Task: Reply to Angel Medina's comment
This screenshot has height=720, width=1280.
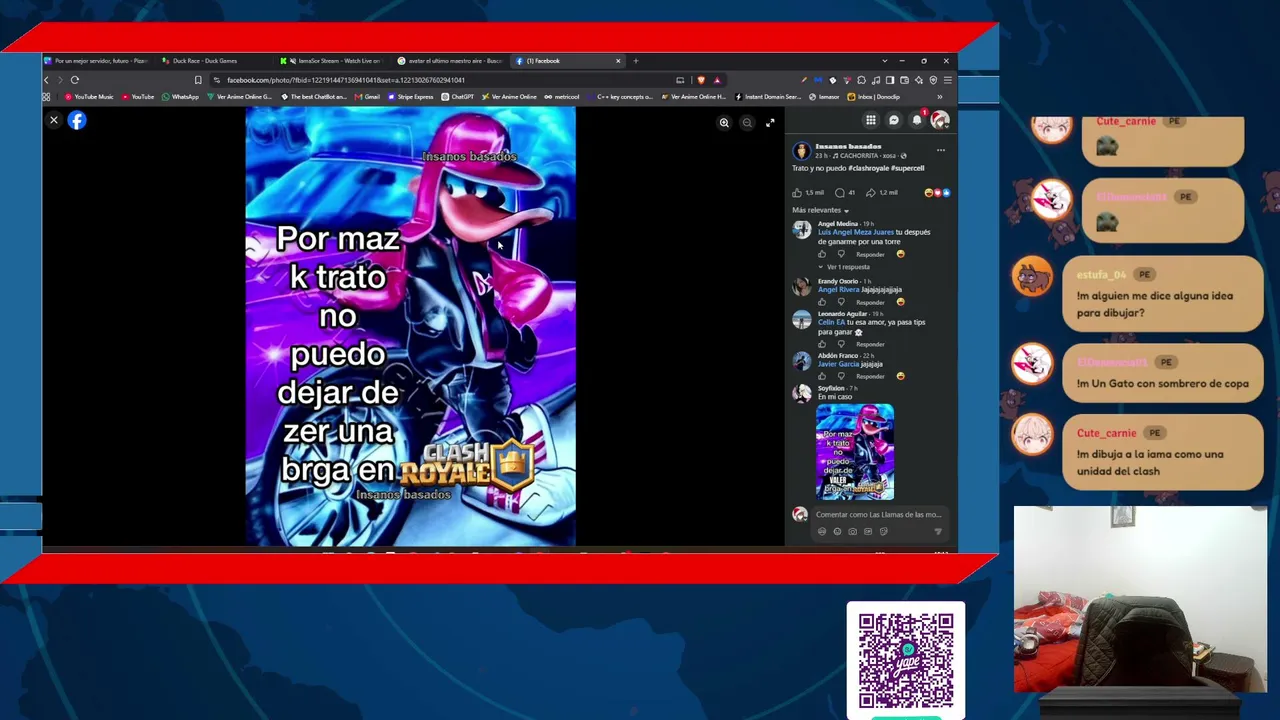Action: pos(870,254)
